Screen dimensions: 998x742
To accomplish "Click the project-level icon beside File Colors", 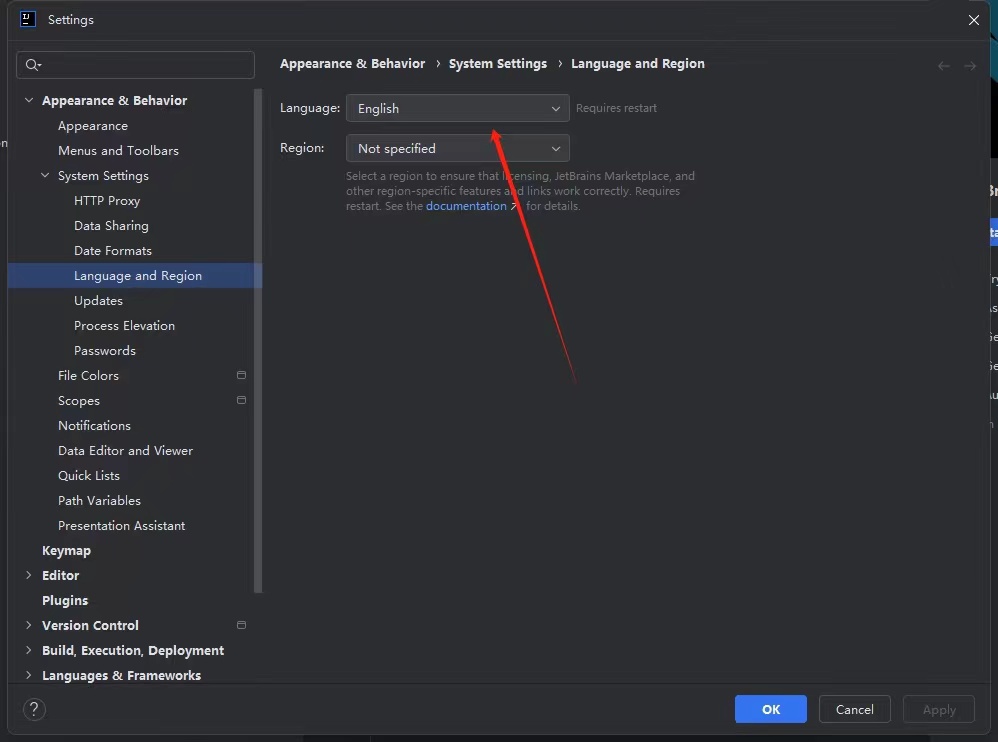I will (241, 375).
